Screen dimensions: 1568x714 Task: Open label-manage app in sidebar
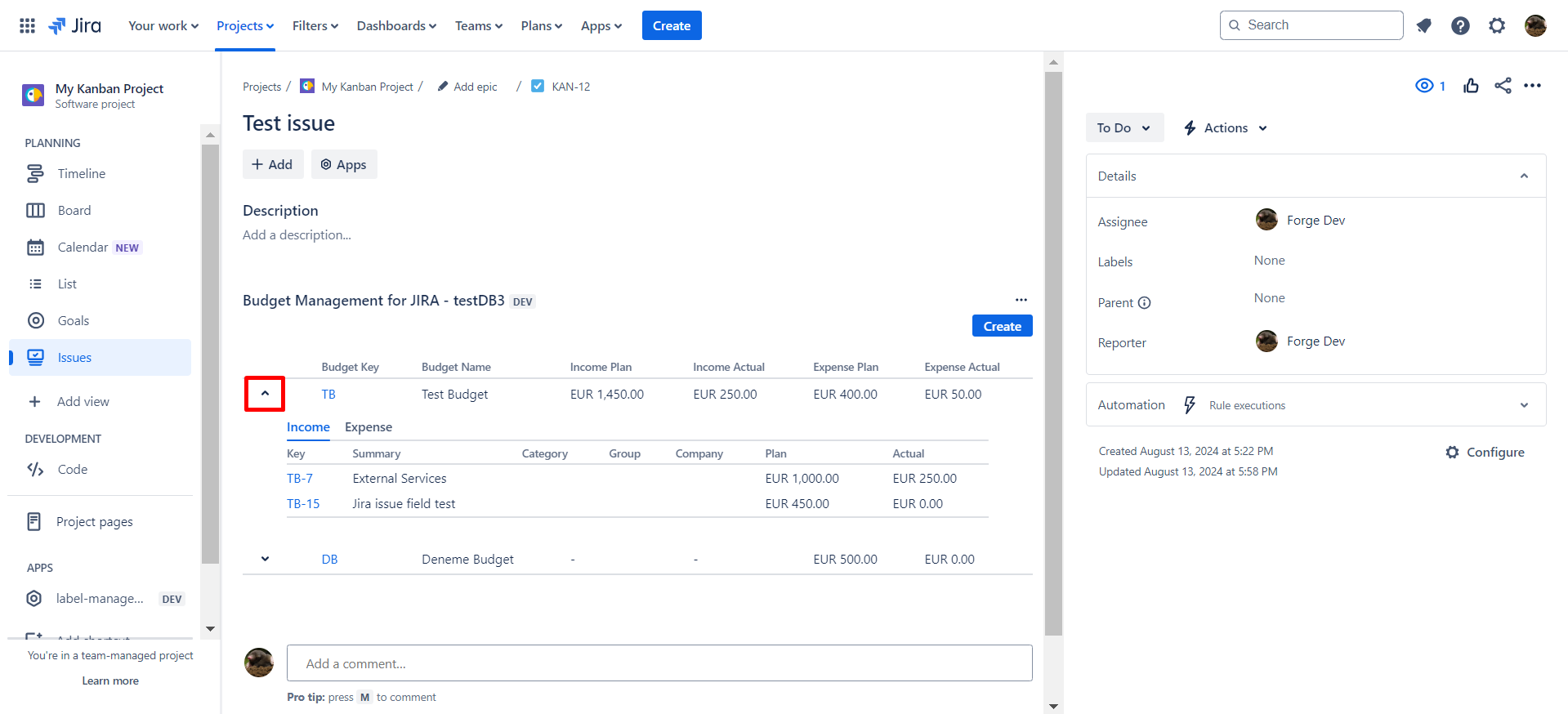[100, 598]
